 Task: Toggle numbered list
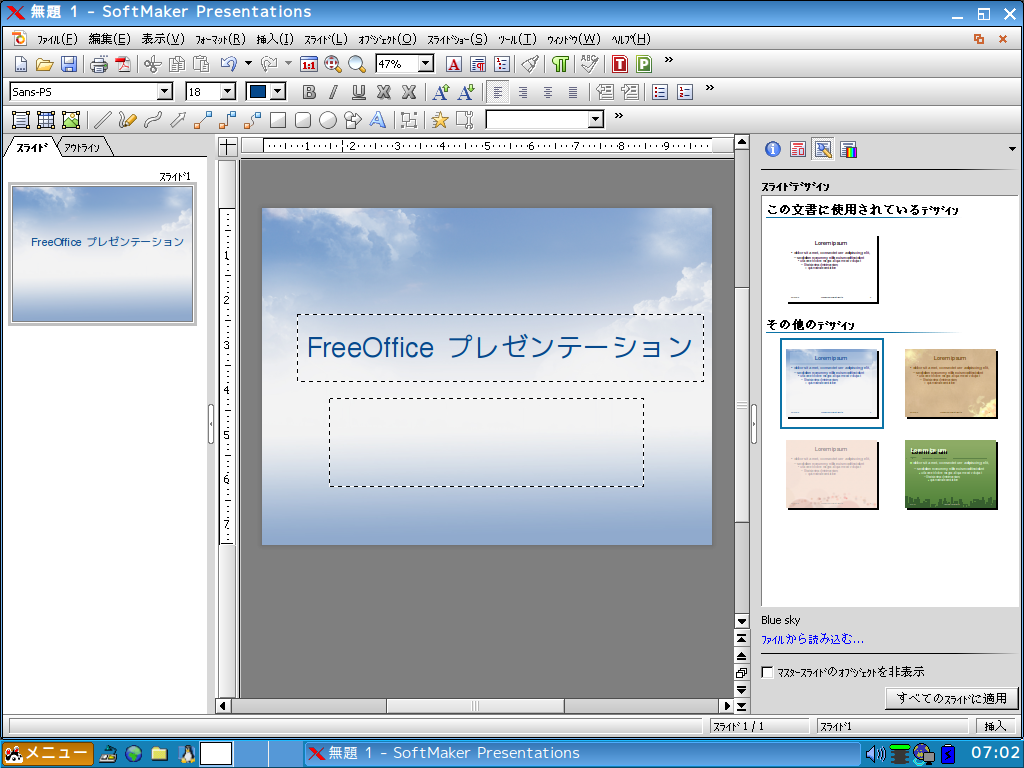point(685,92)
